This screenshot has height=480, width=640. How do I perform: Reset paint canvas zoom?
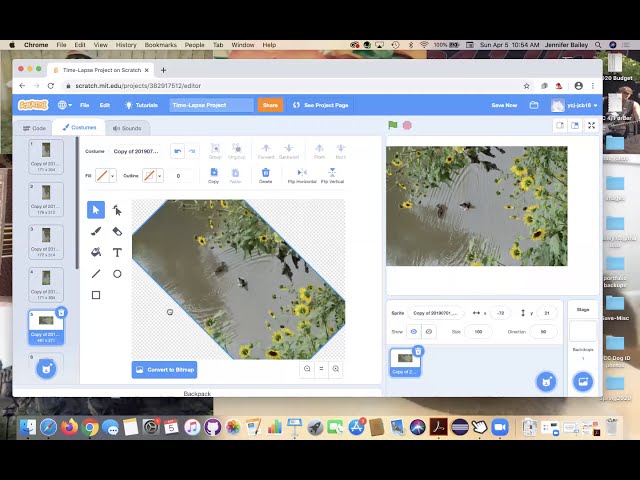point(322,369)
